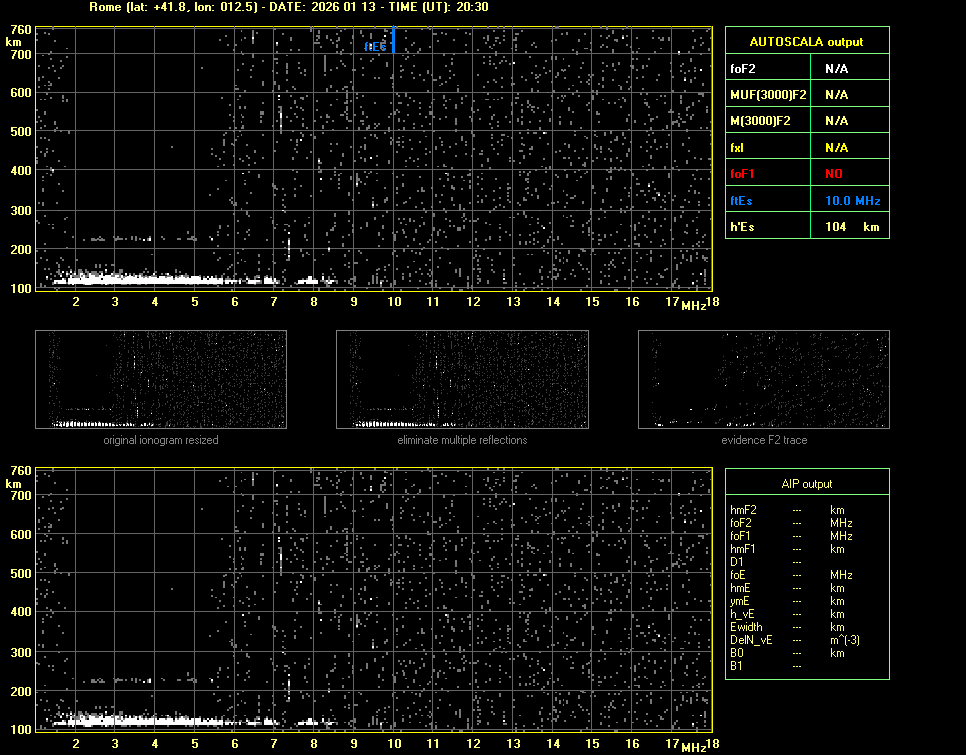This screenshot has width=966, height=755.
Task: Click the 'original ionogram resized' thumbnail
Action: click(161, 379)
